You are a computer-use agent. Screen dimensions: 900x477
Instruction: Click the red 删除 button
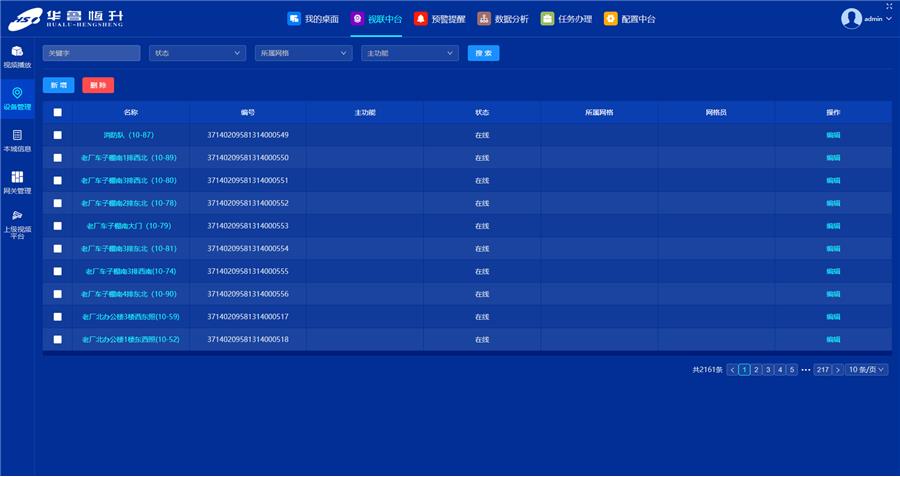98,86
